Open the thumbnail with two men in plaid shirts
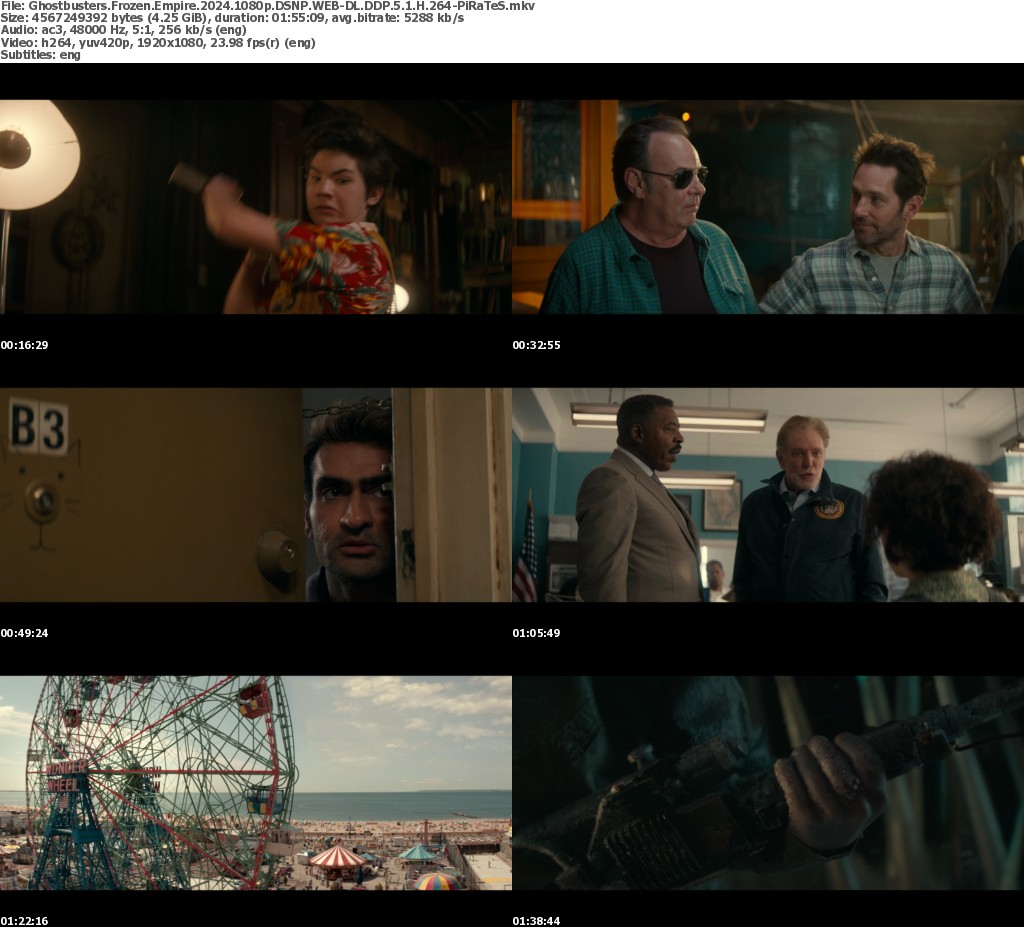 (x=767, y=207)
